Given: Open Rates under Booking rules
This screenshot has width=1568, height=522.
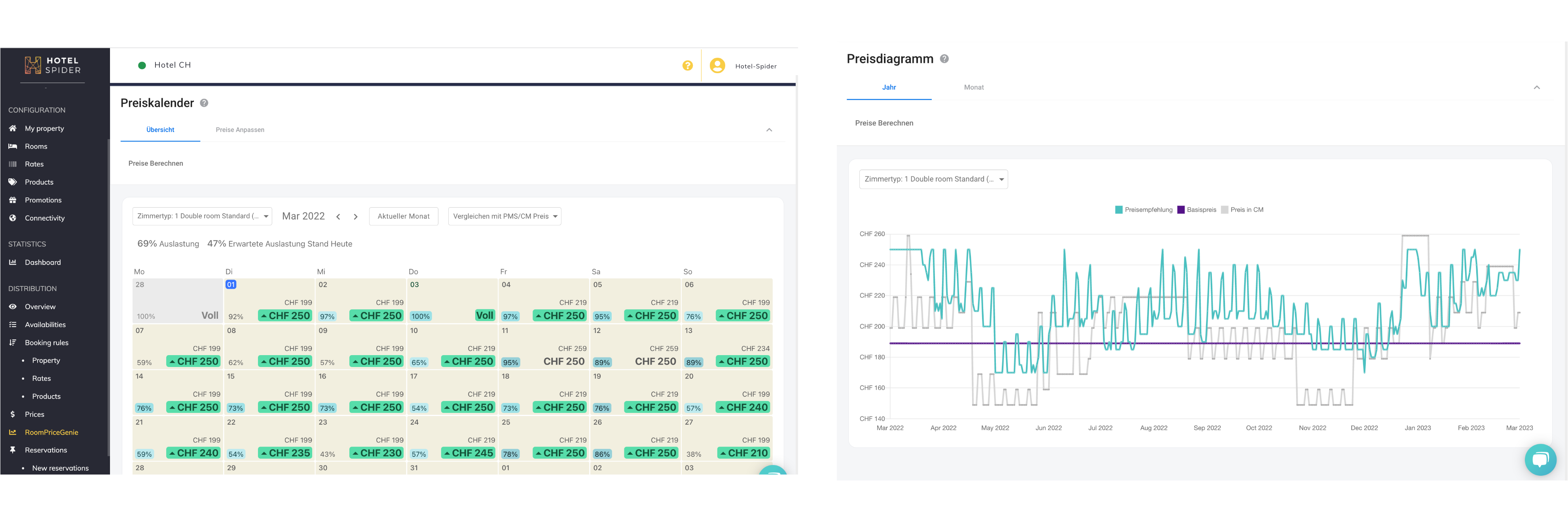Looking at the screenshot, I should pos(42,378).
